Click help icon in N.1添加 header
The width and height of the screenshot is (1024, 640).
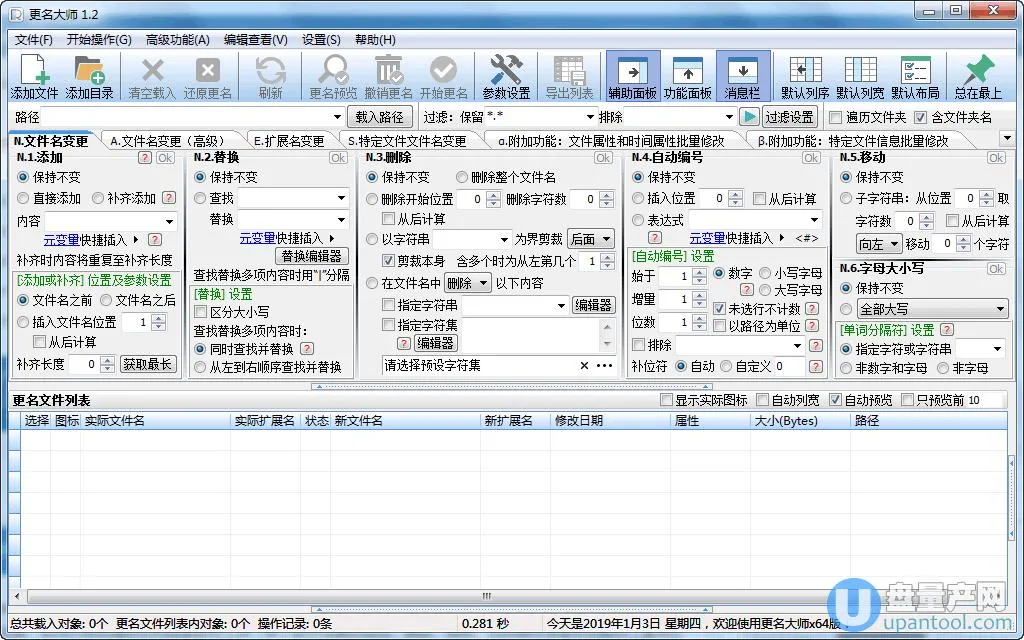tap(145, 158)
